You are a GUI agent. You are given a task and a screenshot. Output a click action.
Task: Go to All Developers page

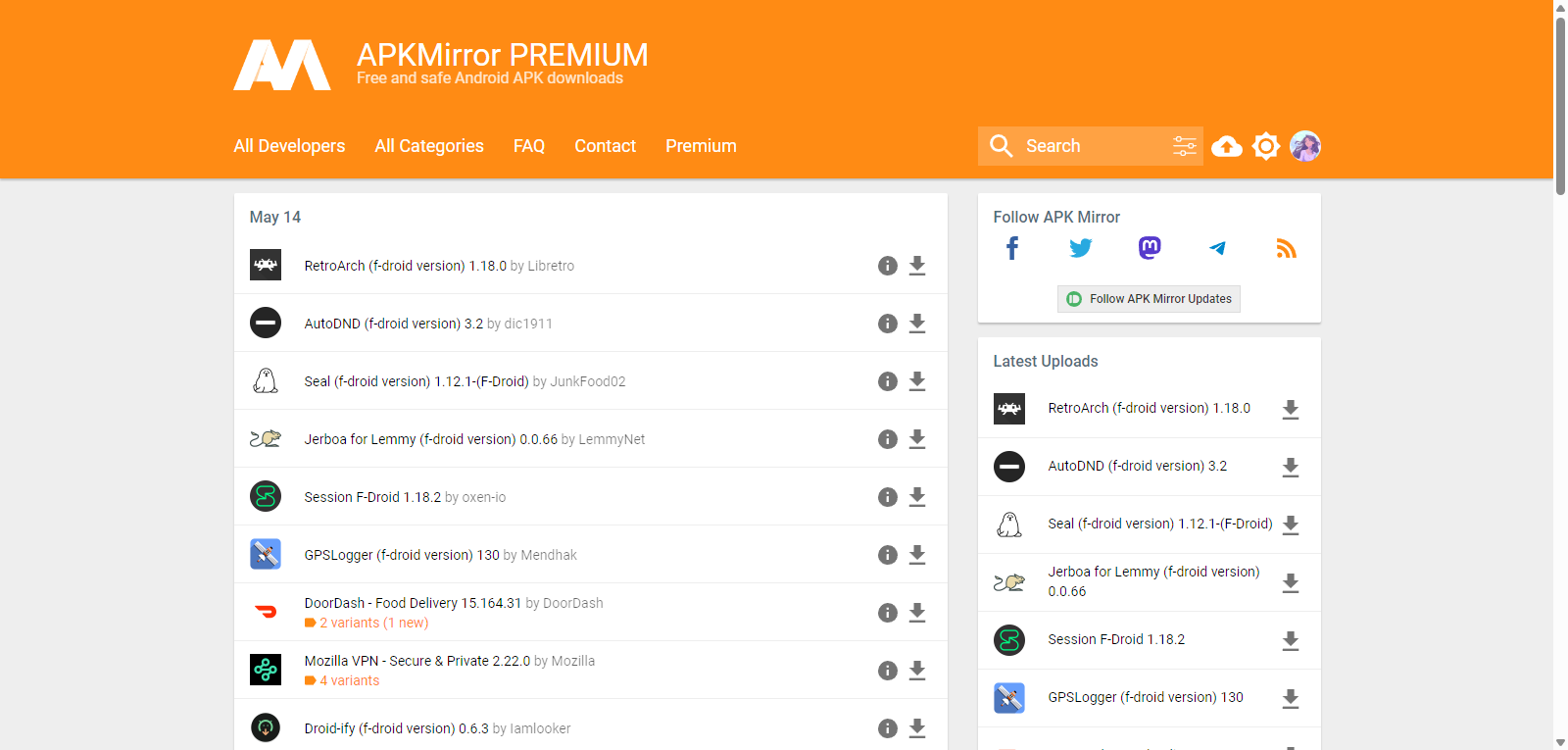[289, 146]
